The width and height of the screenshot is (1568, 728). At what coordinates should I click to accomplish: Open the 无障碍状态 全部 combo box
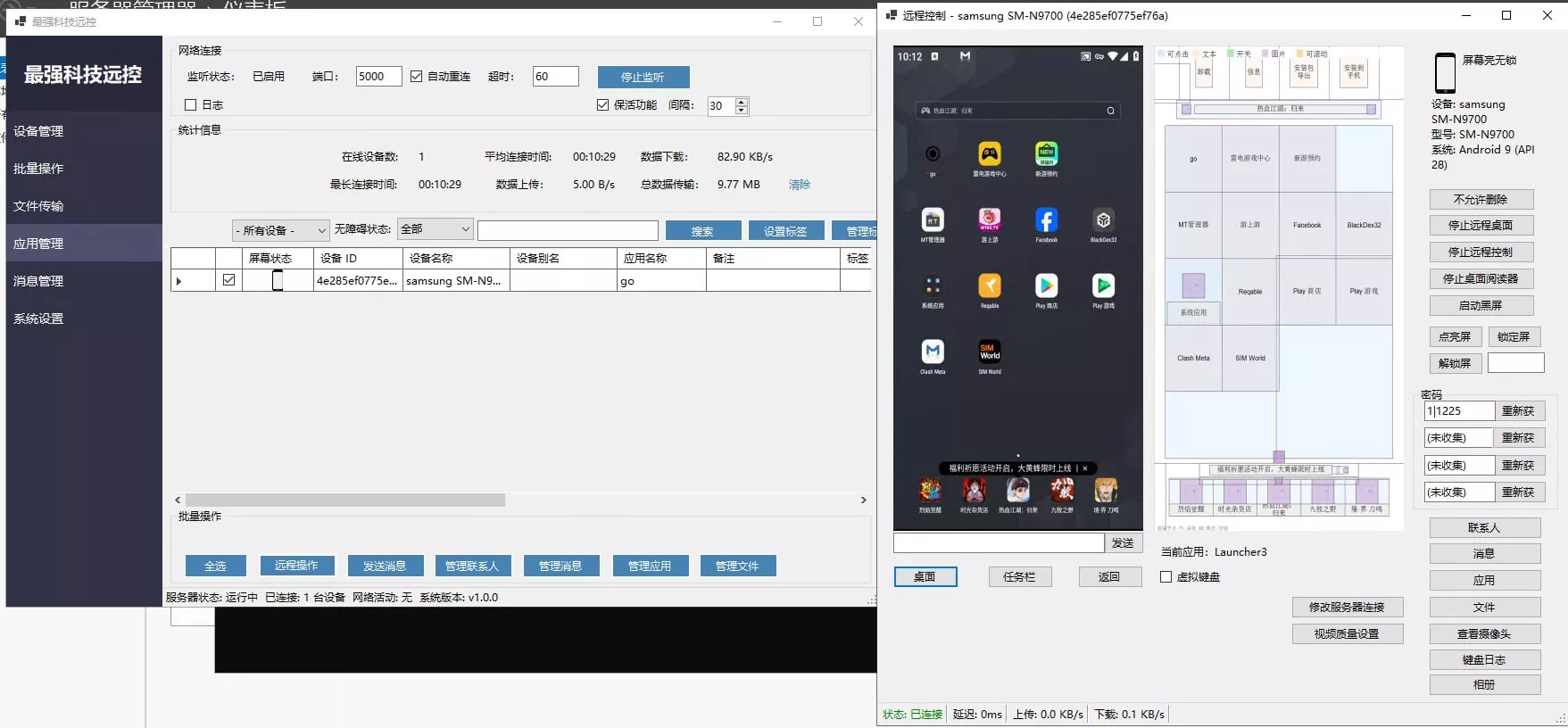pos(435,229)
